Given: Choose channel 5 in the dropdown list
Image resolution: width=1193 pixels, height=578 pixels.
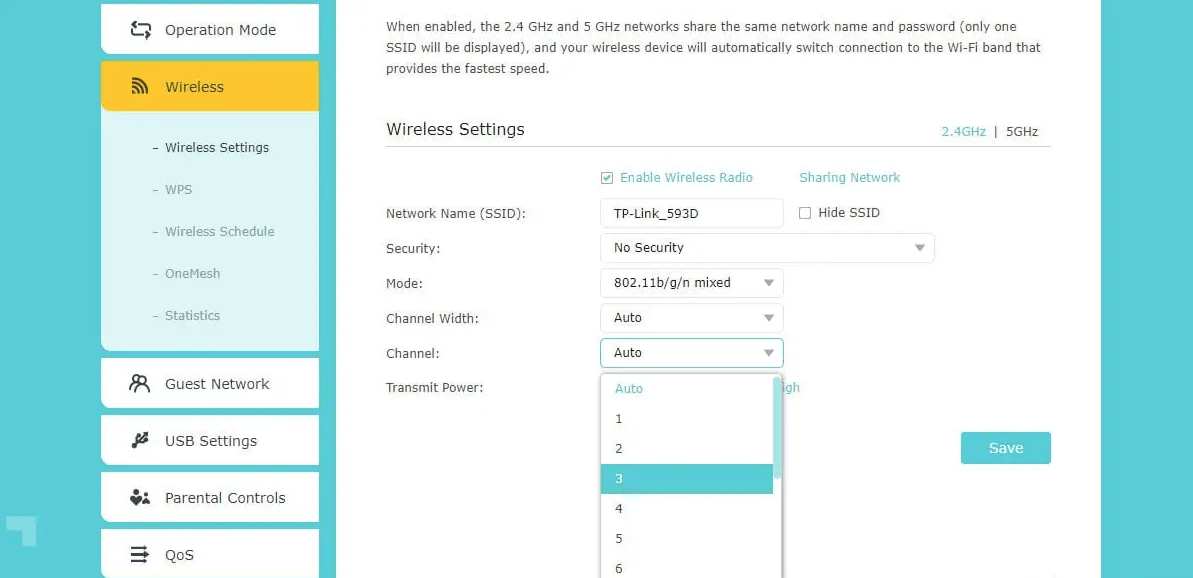Looking at the screenshot, I should 687,539.
